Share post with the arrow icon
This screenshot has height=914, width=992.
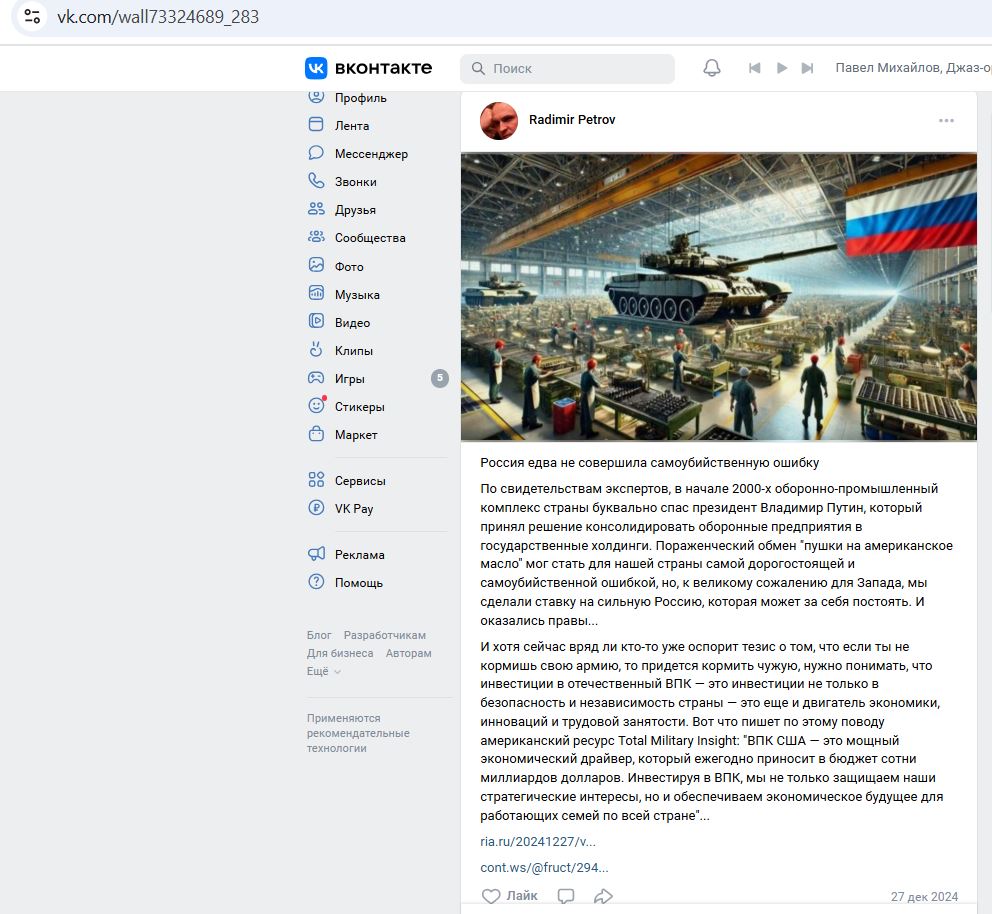coord(604,896)
